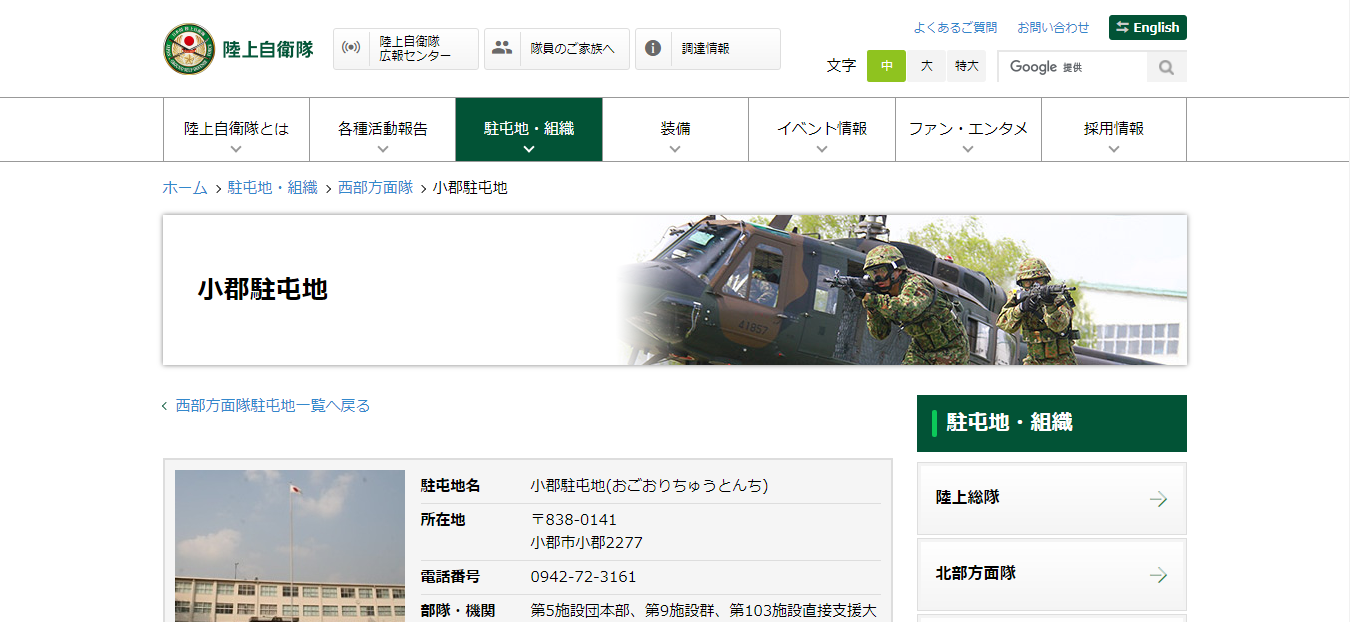Switch language with the English button

1148,27
